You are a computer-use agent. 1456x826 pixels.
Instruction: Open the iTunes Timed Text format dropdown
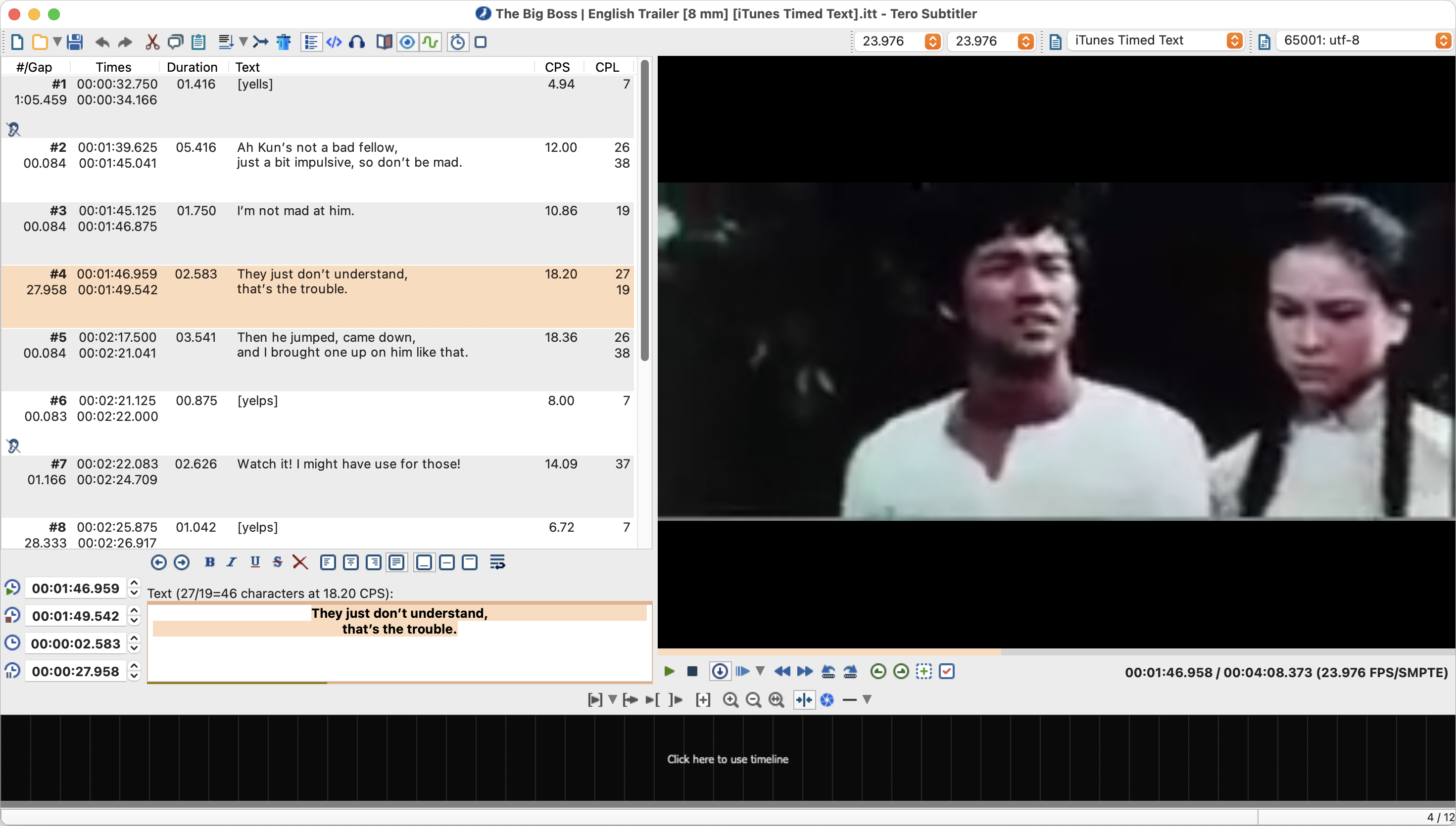point(1155,41)
